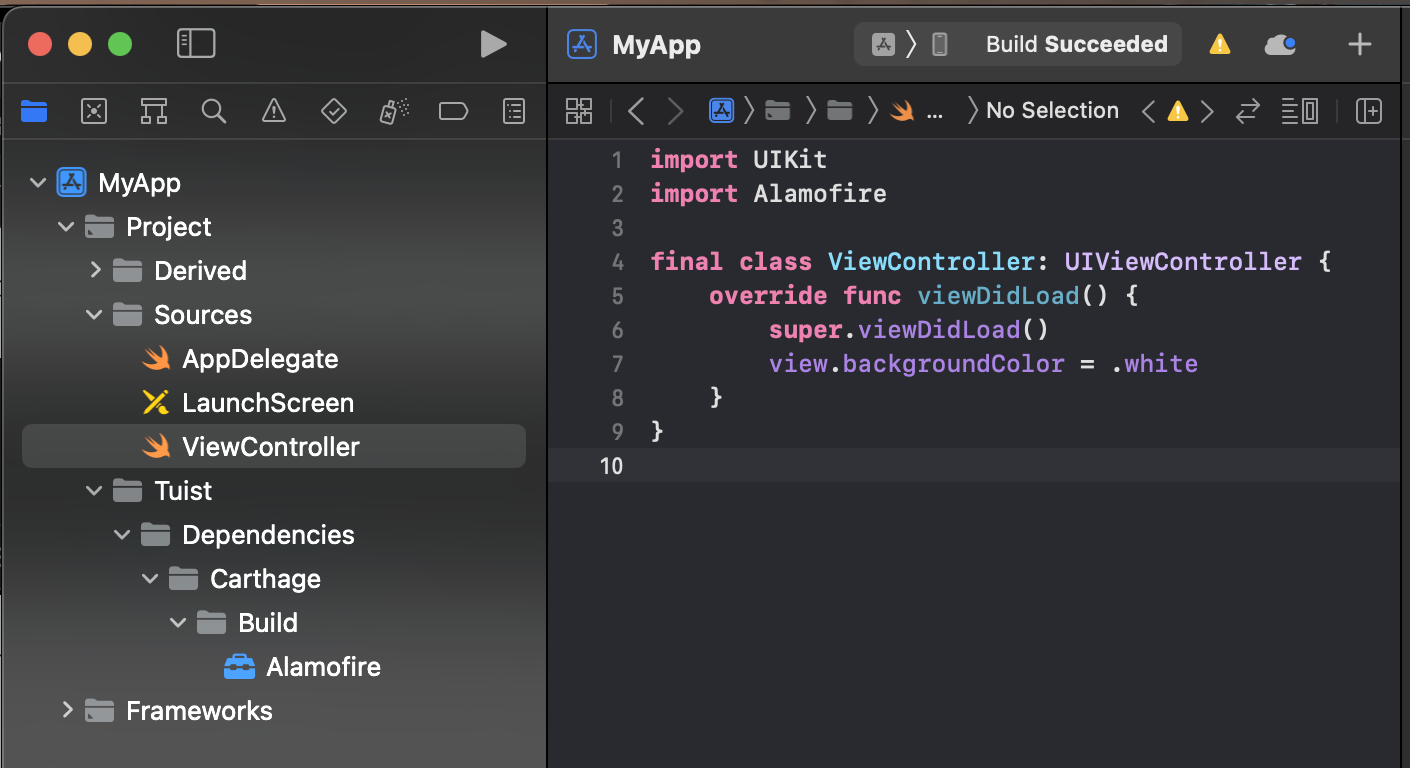Run the app with the Play button
1410x768 pixels.
492,43
